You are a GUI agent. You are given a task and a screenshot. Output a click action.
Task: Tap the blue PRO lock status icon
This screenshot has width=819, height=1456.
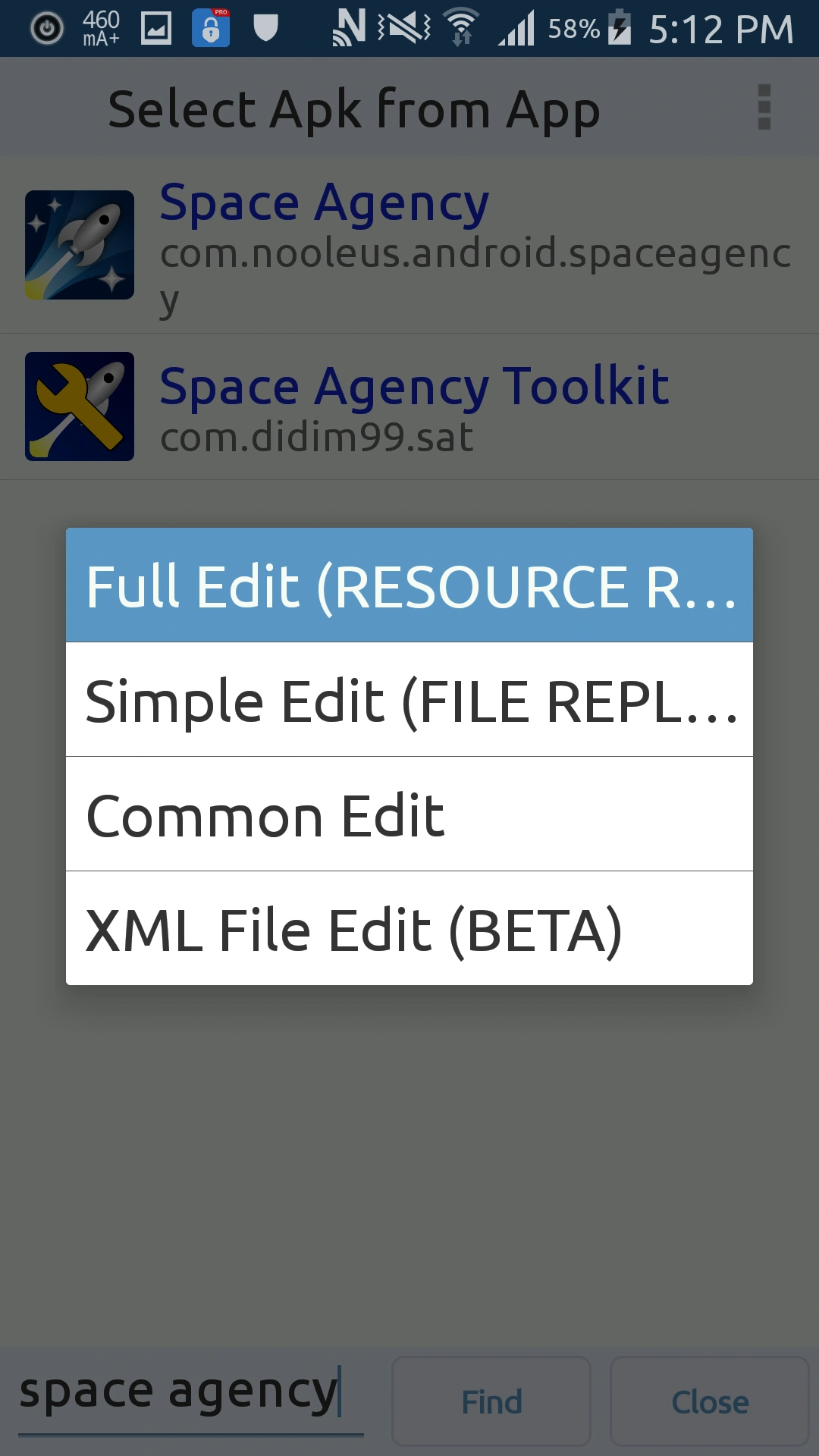tap(211, 29)
